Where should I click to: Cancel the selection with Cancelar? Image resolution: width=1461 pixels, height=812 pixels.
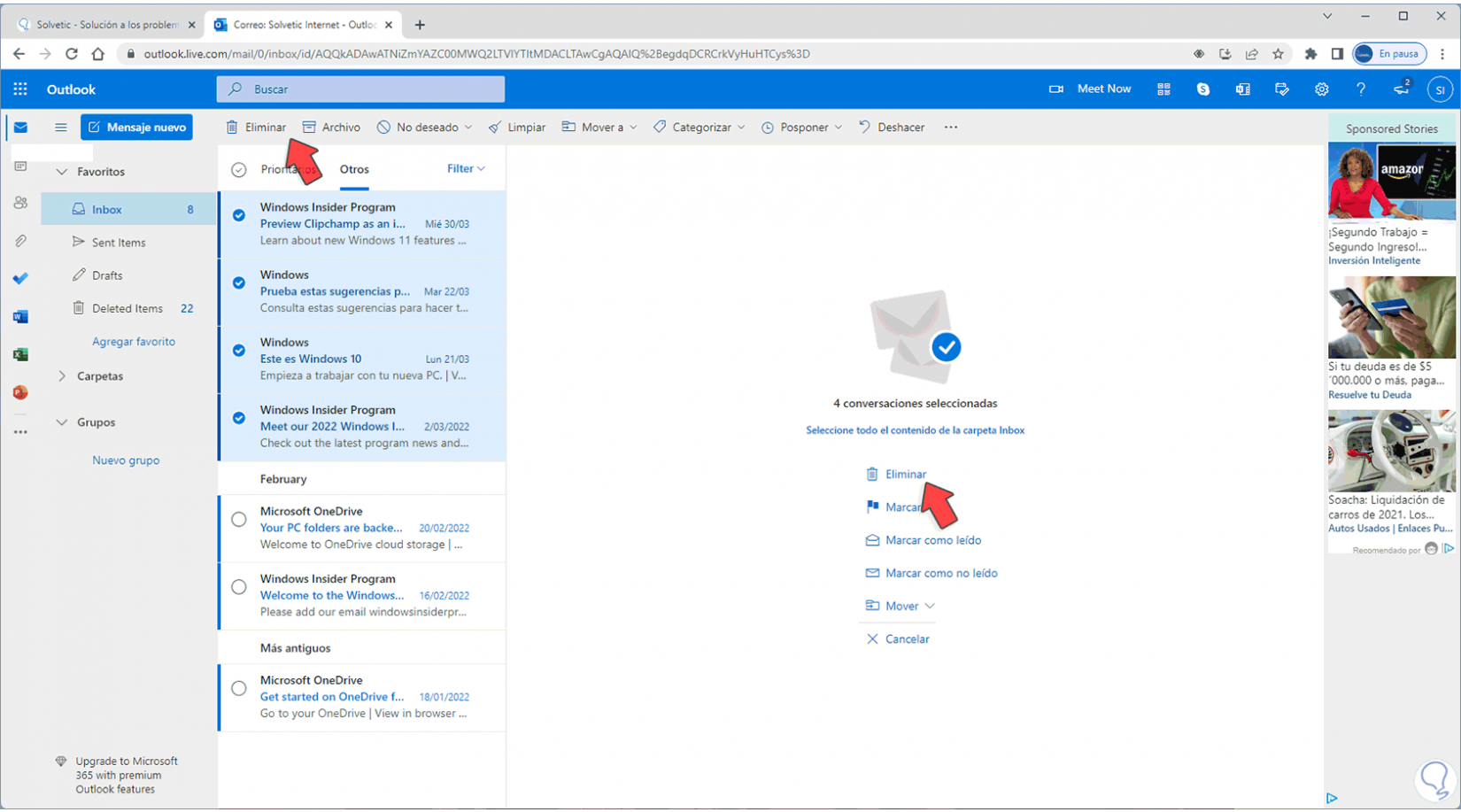point(898,639)
